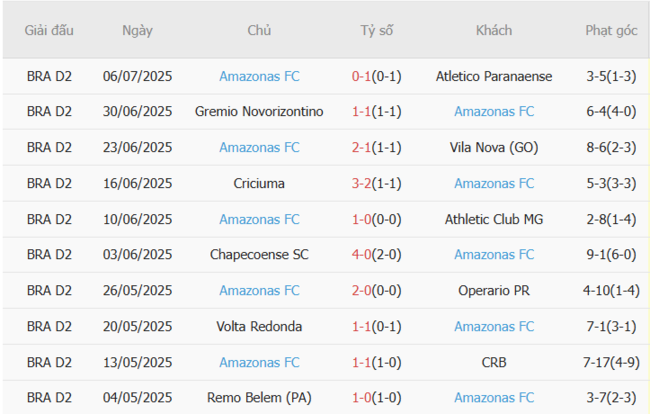Open Amazonas FC link on 06/07/2025 row
This screenshot has height=414, width=650.
(259, 76)
